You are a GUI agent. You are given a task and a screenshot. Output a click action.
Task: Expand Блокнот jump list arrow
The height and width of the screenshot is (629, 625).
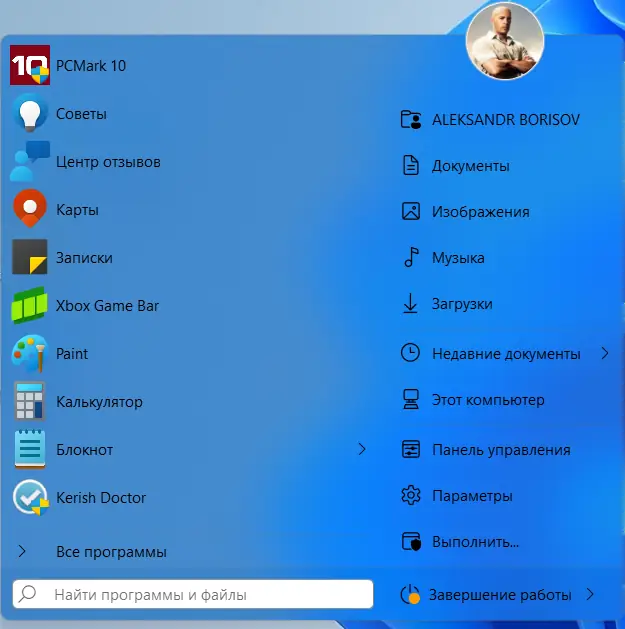coord(362,449)
